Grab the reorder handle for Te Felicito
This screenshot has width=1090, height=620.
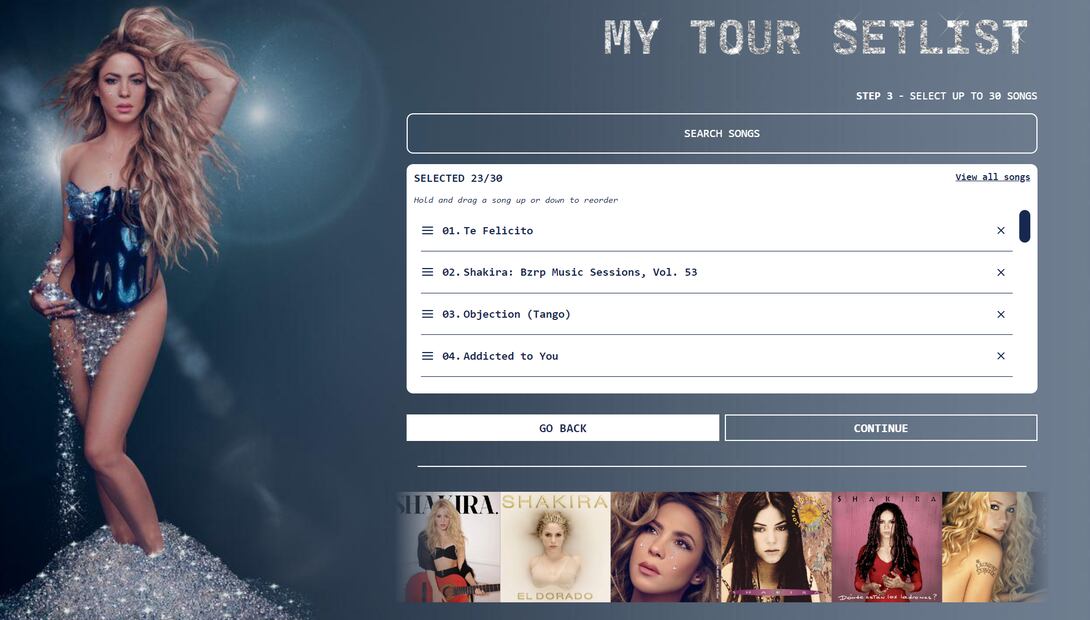coord(428,230)
